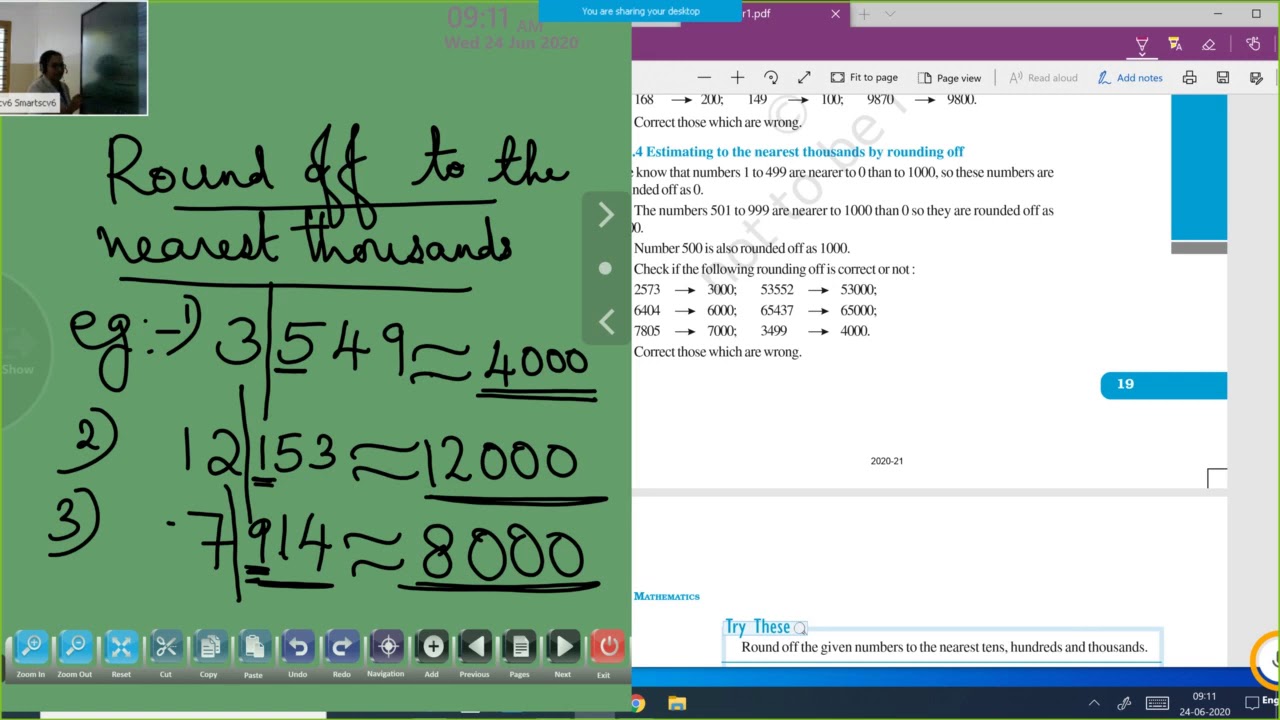Open File Explorer from the taskbar

[677, 703]
